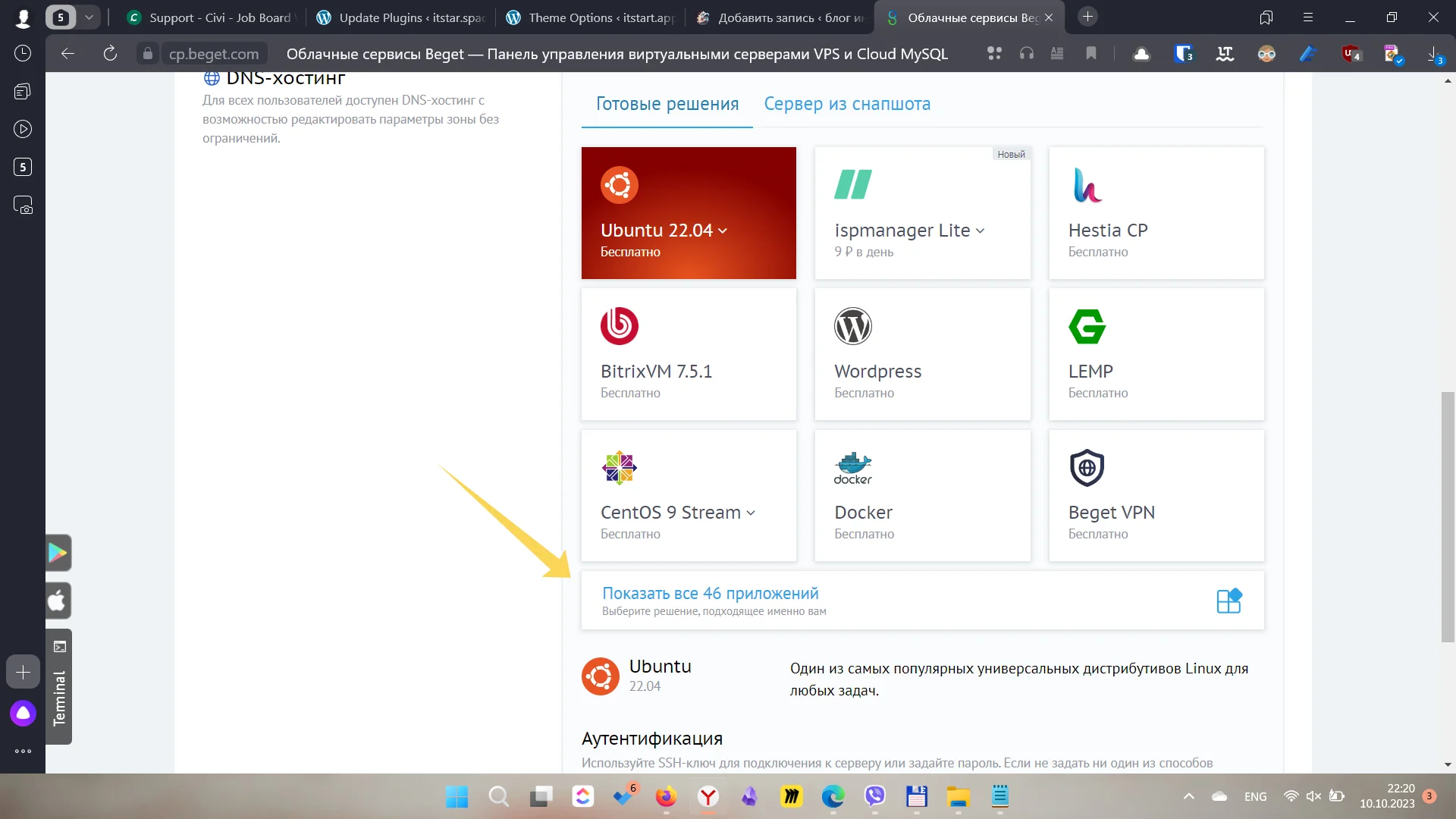
Task: Switch to Update Plugins browser tab
Action: (x=401, y=17)
